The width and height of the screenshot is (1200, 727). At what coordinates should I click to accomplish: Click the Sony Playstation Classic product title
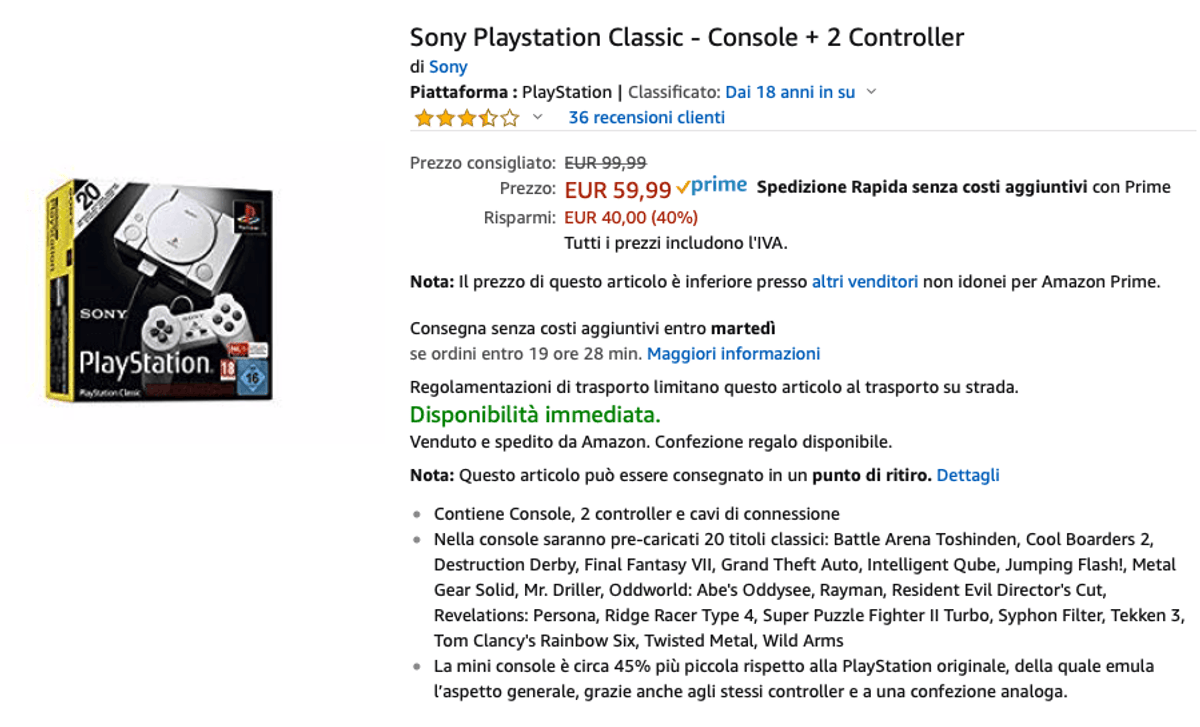687,38
